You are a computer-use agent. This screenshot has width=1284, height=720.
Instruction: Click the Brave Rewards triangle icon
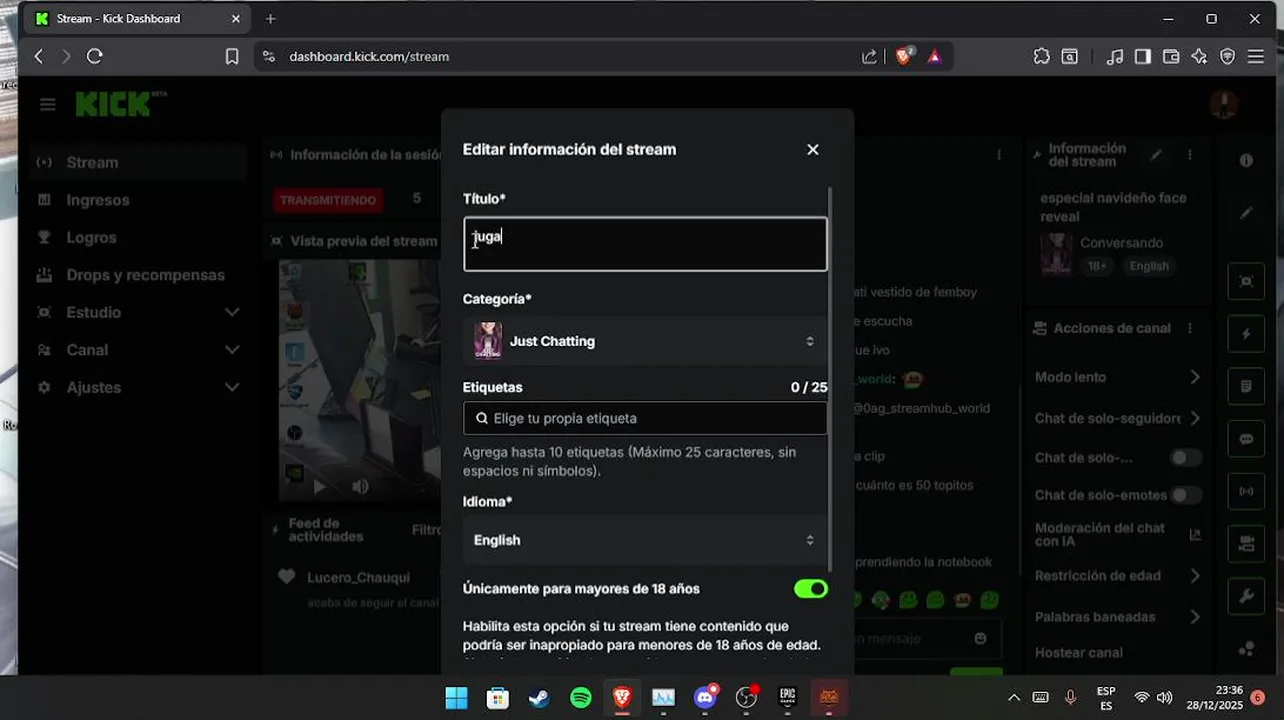point(934,57)
